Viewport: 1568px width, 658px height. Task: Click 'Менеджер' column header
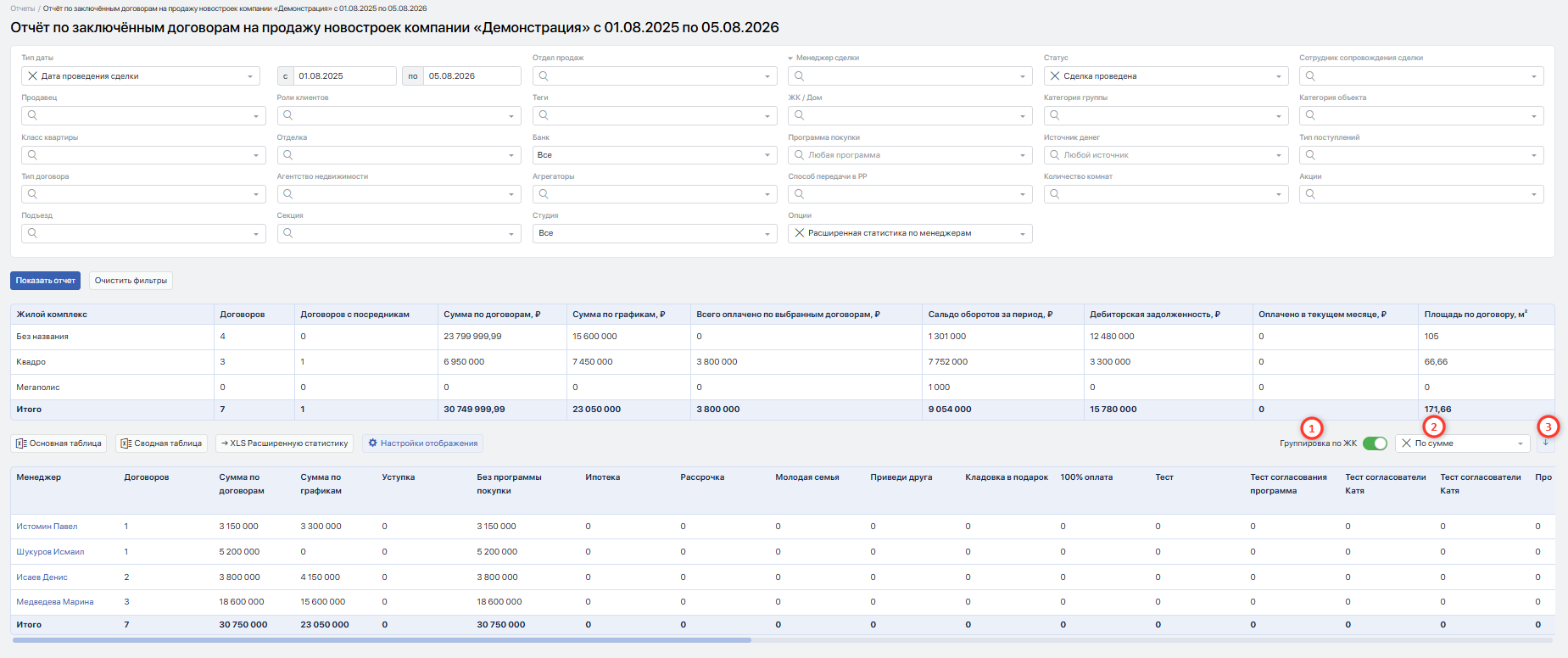tap(38, 477)
